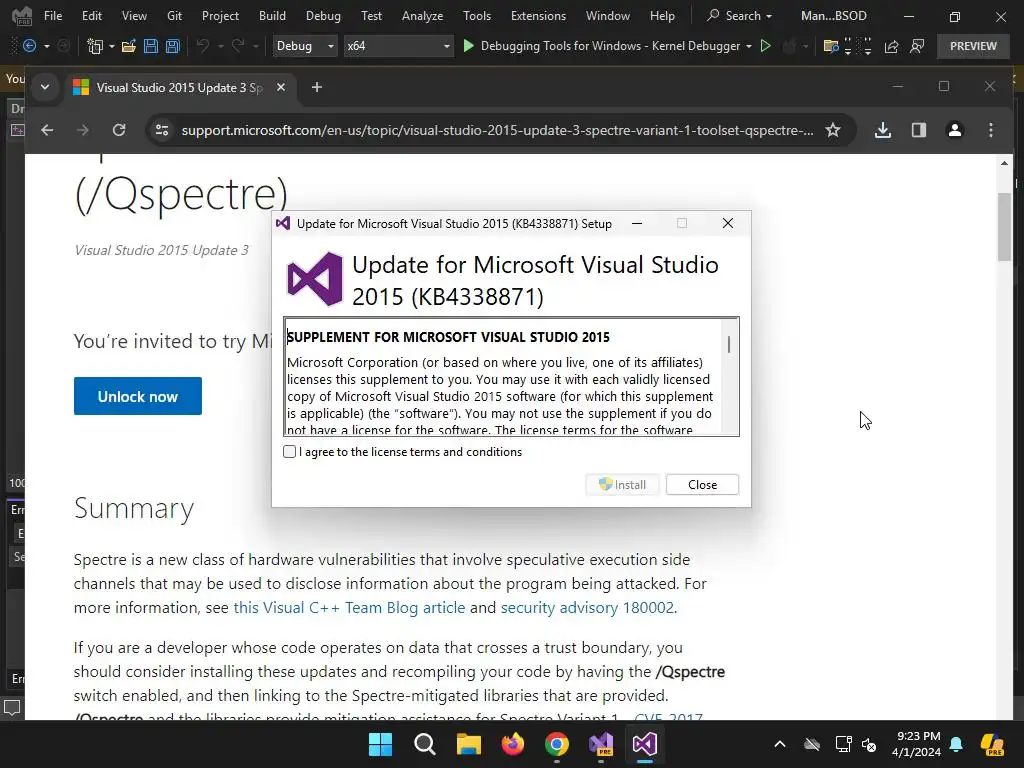Open the Edit menu
Viewport: 1024px width, 768px height.
pos(91,16)
